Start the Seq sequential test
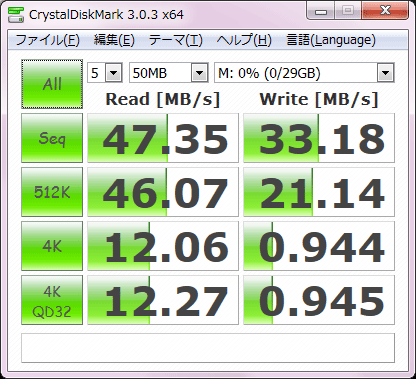This screenshot has height=379, width=416. pyautogui.click(x=52, y=138)
